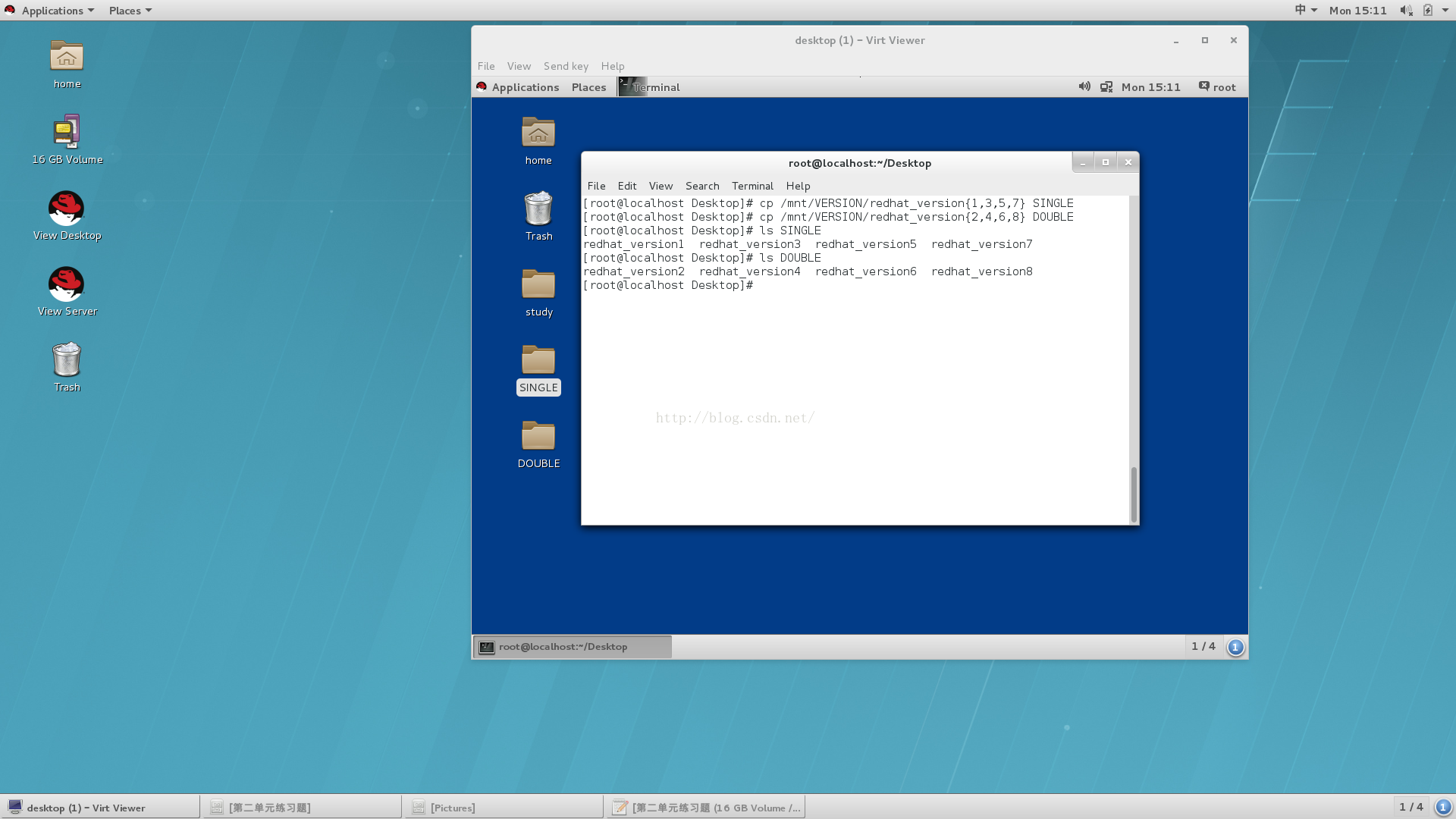Open the 16 GB Volume desktop icon
Image resolution: width=1456 pixels, height=819 pixels.
coord(67,132)
